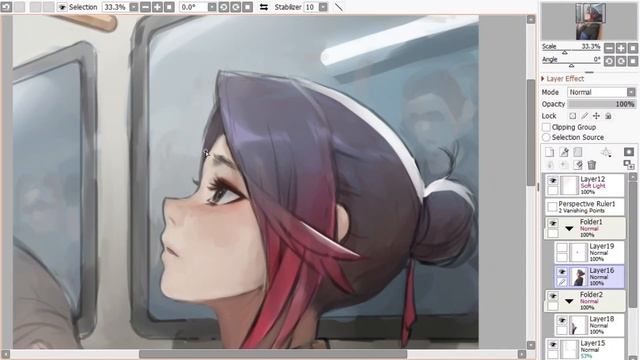640x360 pixels.
Task: Click the navigator thumbnail preview
Action: click(x=590, y=21)
